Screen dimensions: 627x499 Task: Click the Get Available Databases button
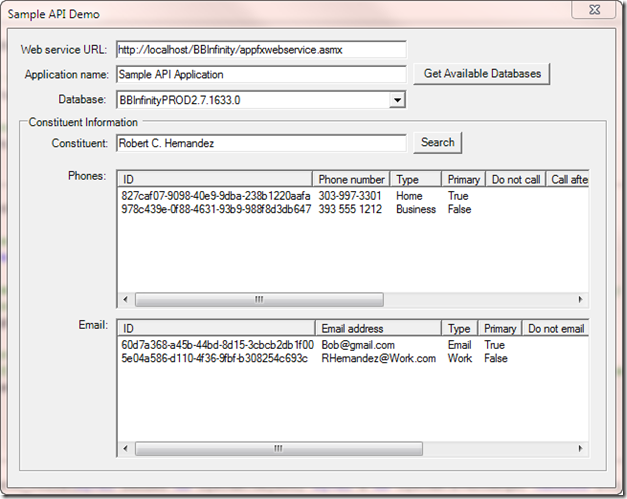point(481,74)
